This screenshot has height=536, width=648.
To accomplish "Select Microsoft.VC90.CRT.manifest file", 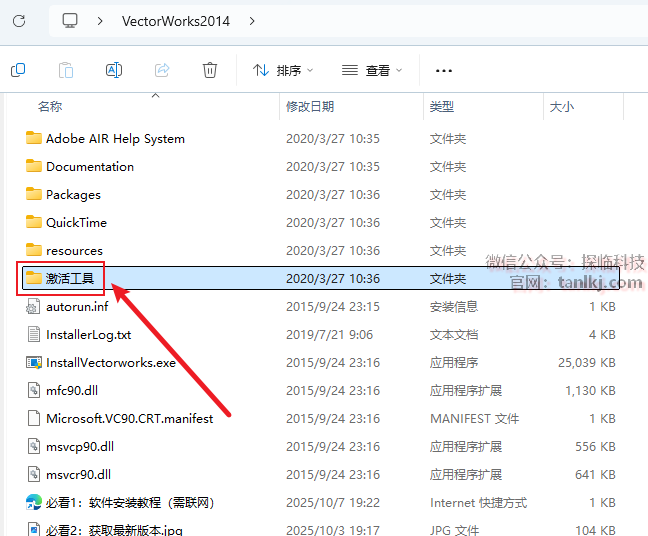I will 130,419.
